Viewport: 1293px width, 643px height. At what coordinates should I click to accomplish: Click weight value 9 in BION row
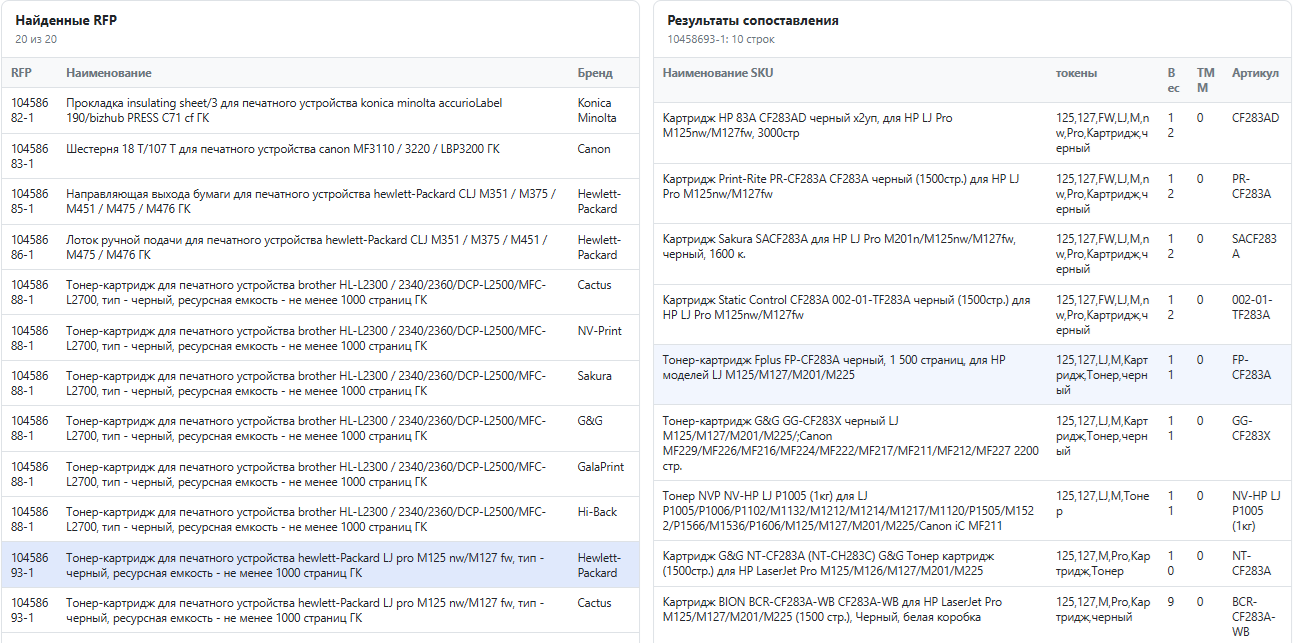click(1171, 602)
